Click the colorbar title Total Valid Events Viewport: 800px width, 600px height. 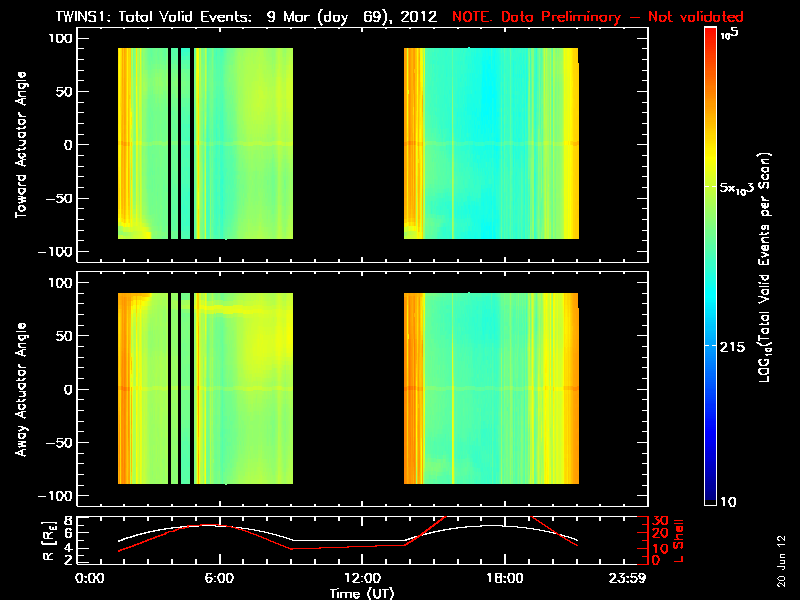coord(764,267)
